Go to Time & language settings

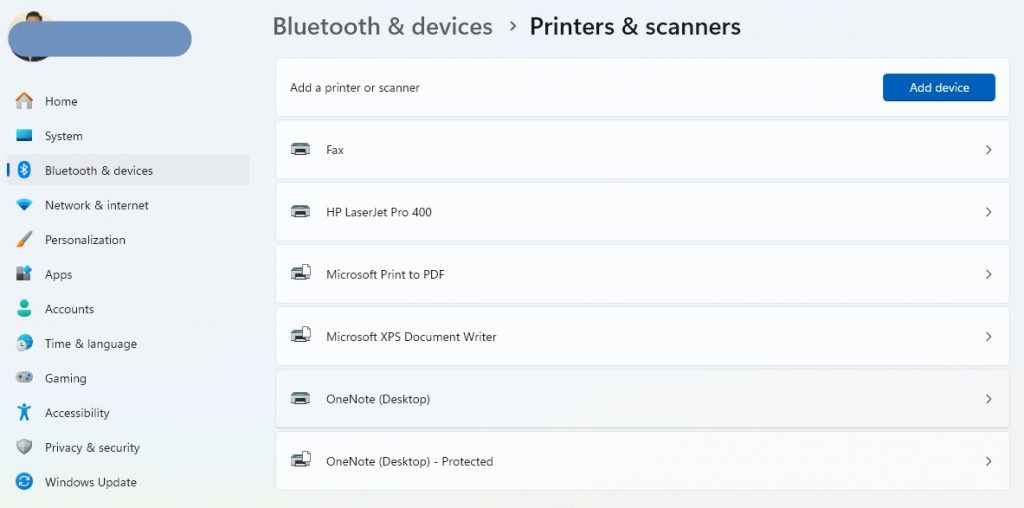point(90,344)
